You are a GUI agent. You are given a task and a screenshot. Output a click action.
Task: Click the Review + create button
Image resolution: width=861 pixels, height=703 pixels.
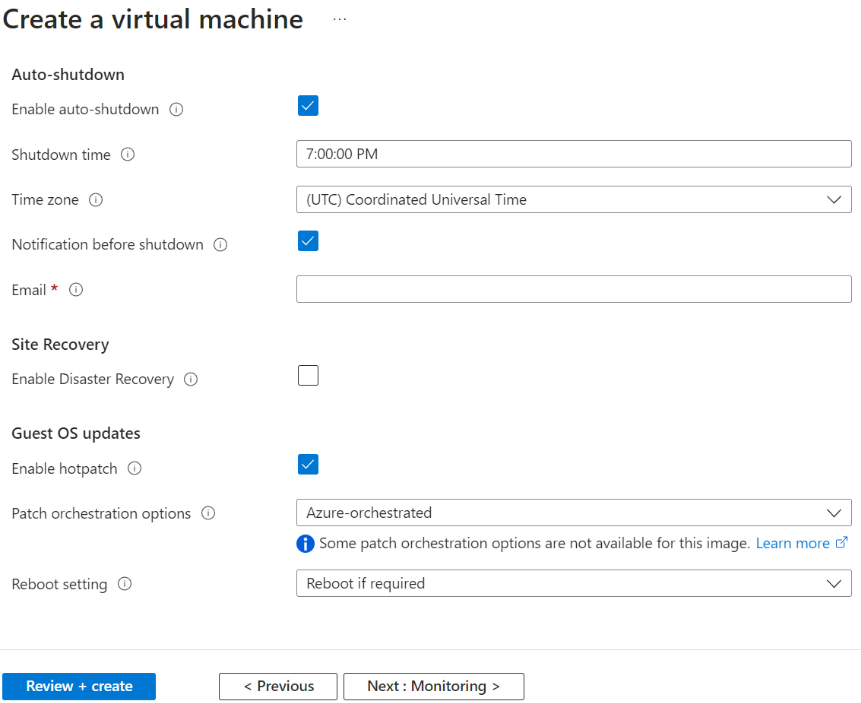click(x=79, y=686)
